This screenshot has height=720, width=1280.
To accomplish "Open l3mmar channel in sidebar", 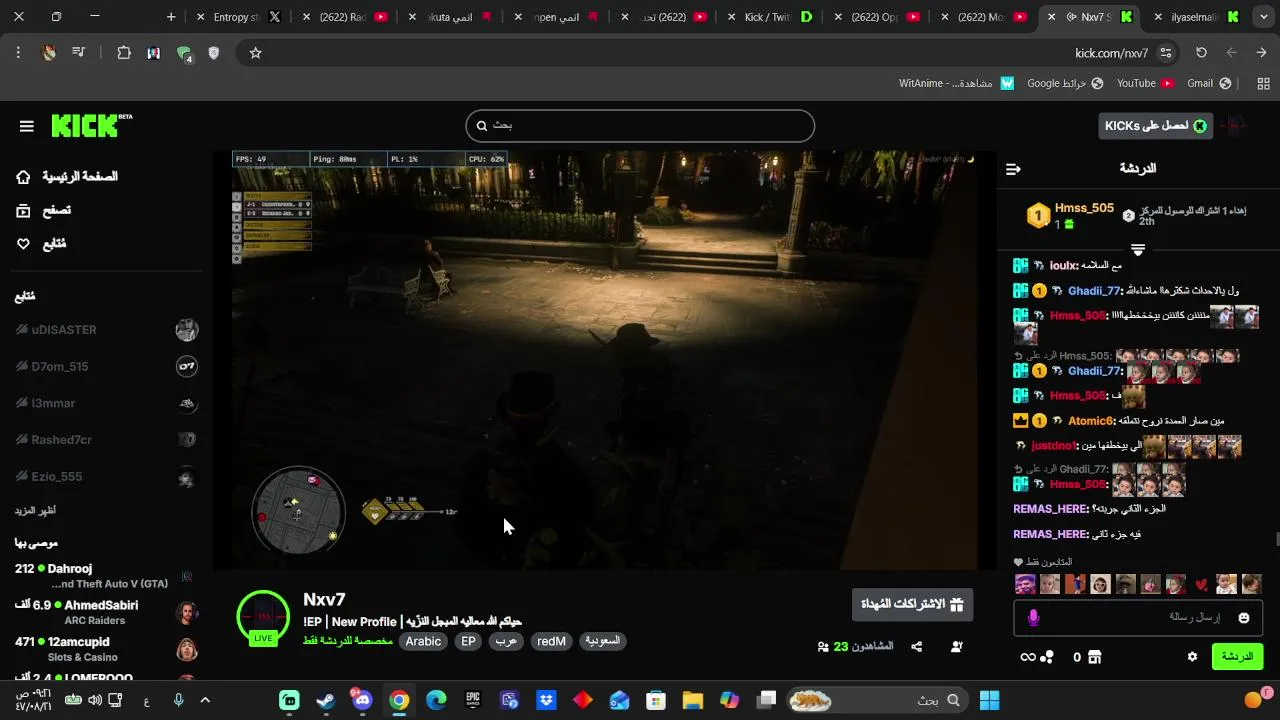I will [106, 403].
